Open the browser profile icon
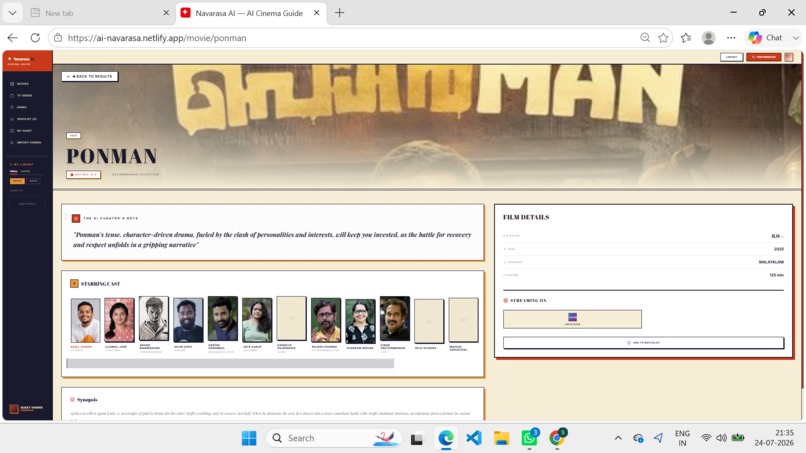 [x=708, y=38]
